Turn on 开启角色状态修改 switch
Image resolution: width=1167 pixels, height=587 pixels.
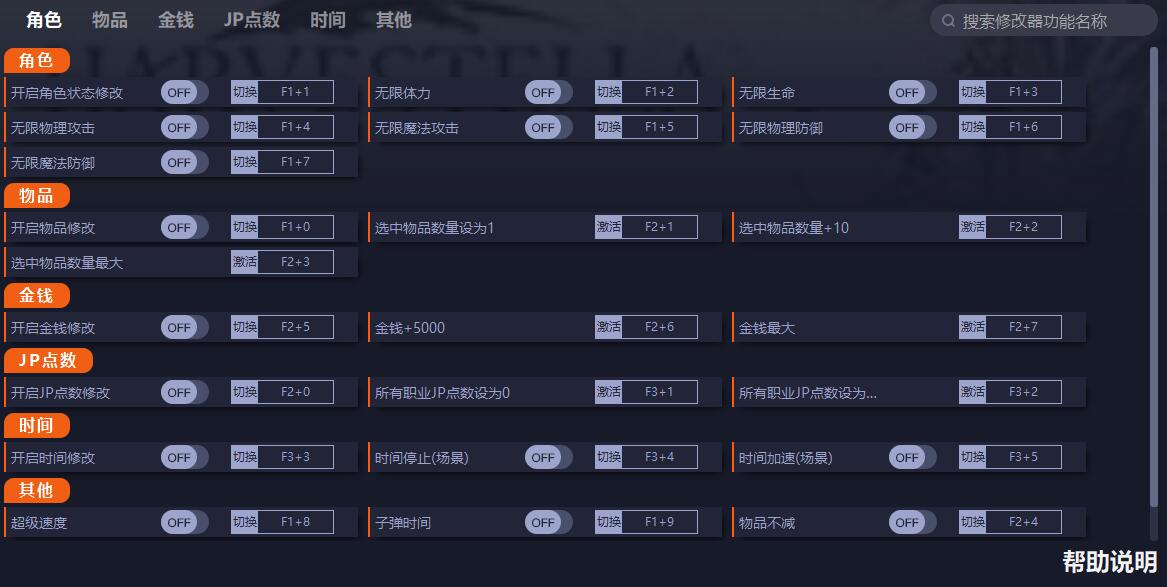click(x=185, y=92)
